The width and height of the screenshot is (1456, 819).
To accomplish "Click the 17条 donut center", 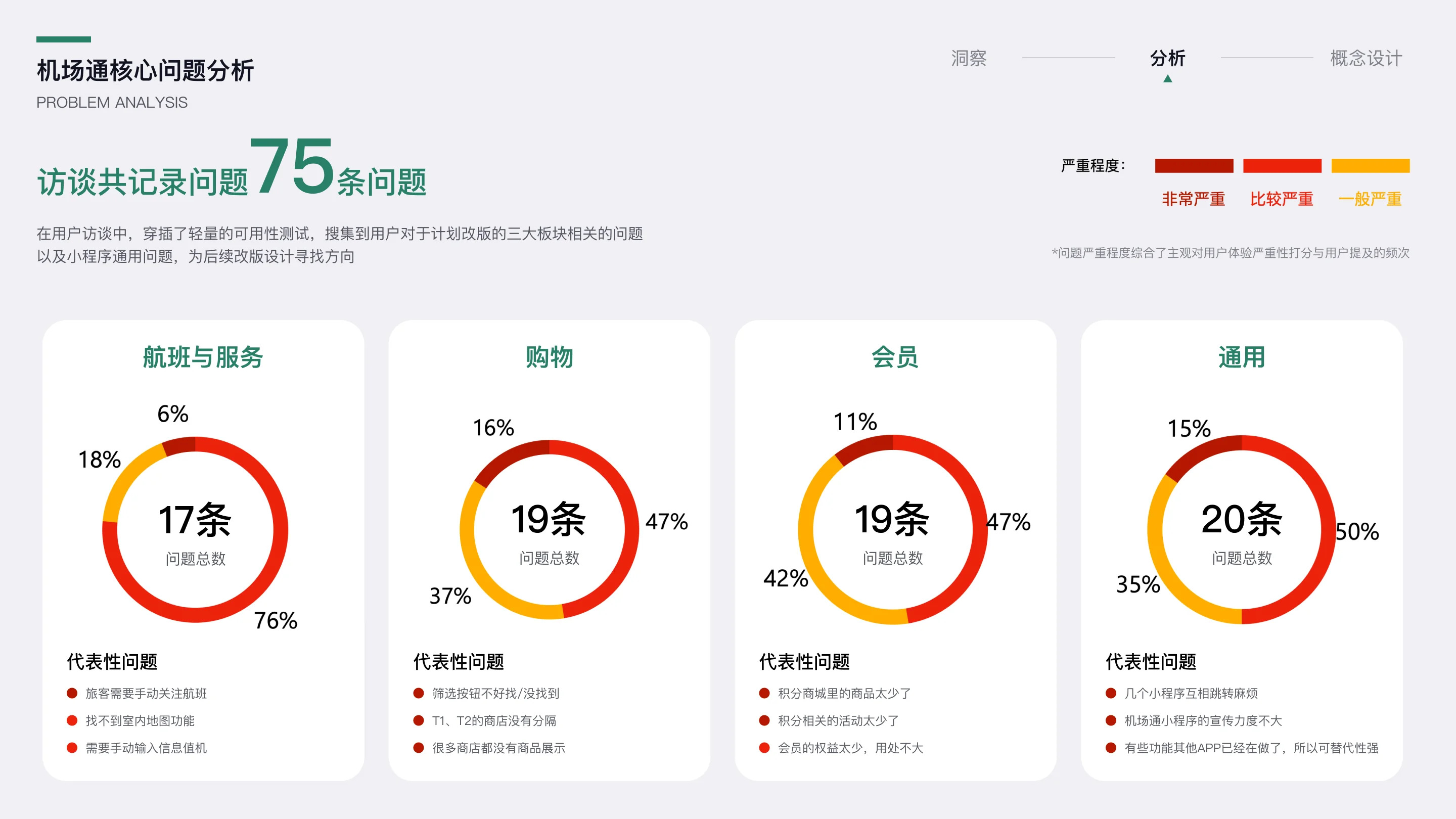I will (195, 520).
